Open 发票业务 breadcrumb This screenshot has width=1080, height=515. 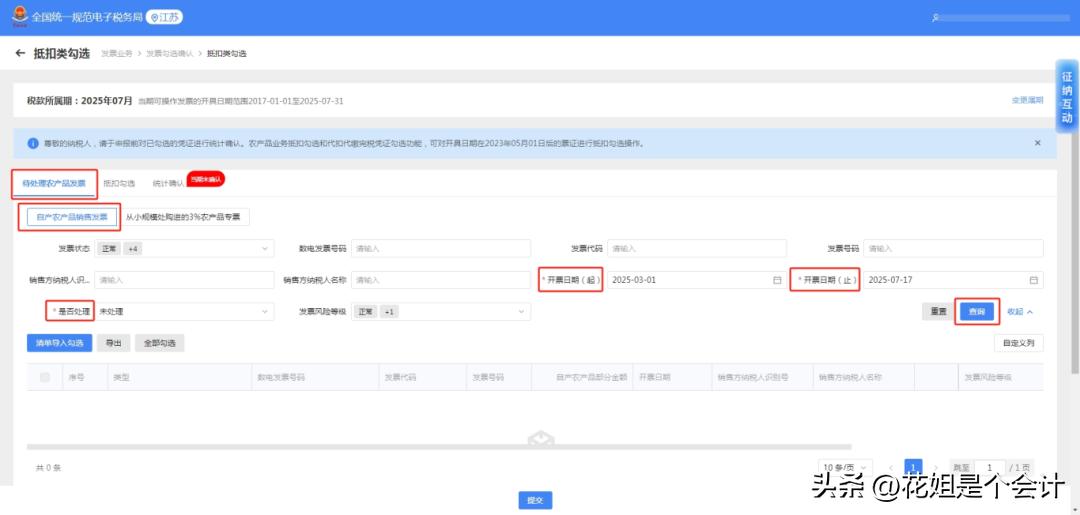tap(116, 54)
